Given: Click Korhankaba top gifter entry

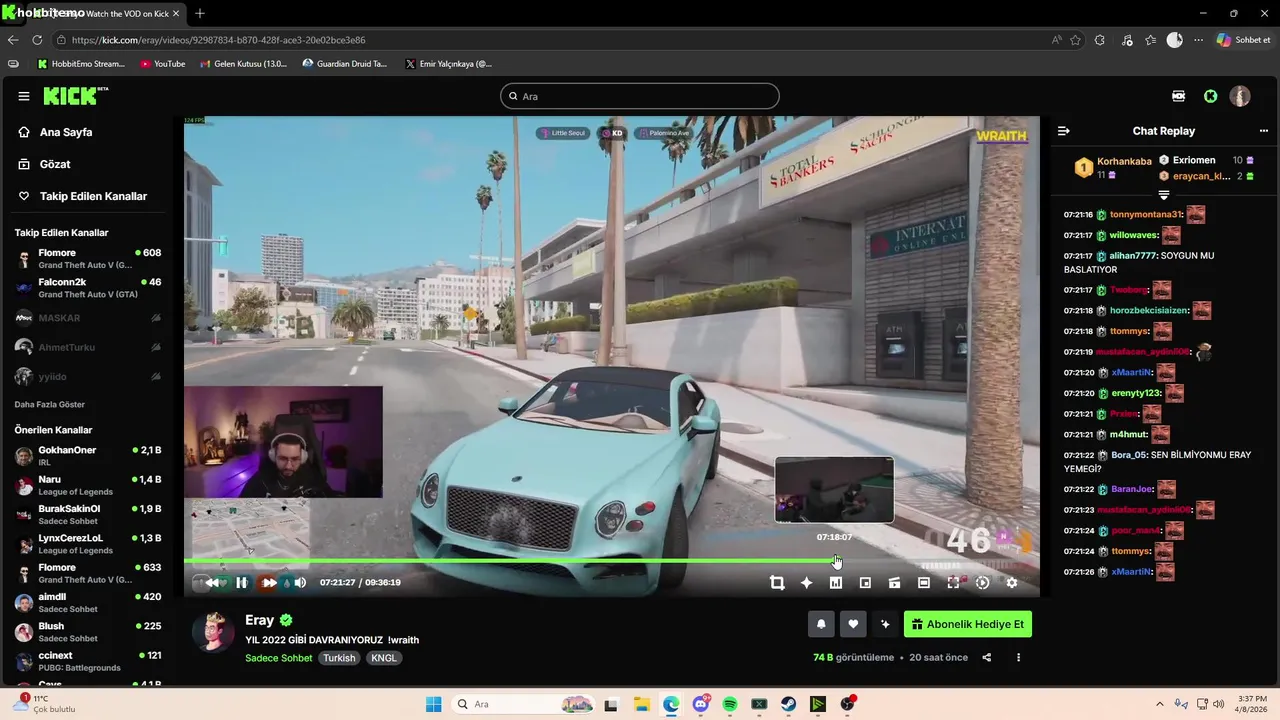Looking at the screenshot, I should [1113, 167].
